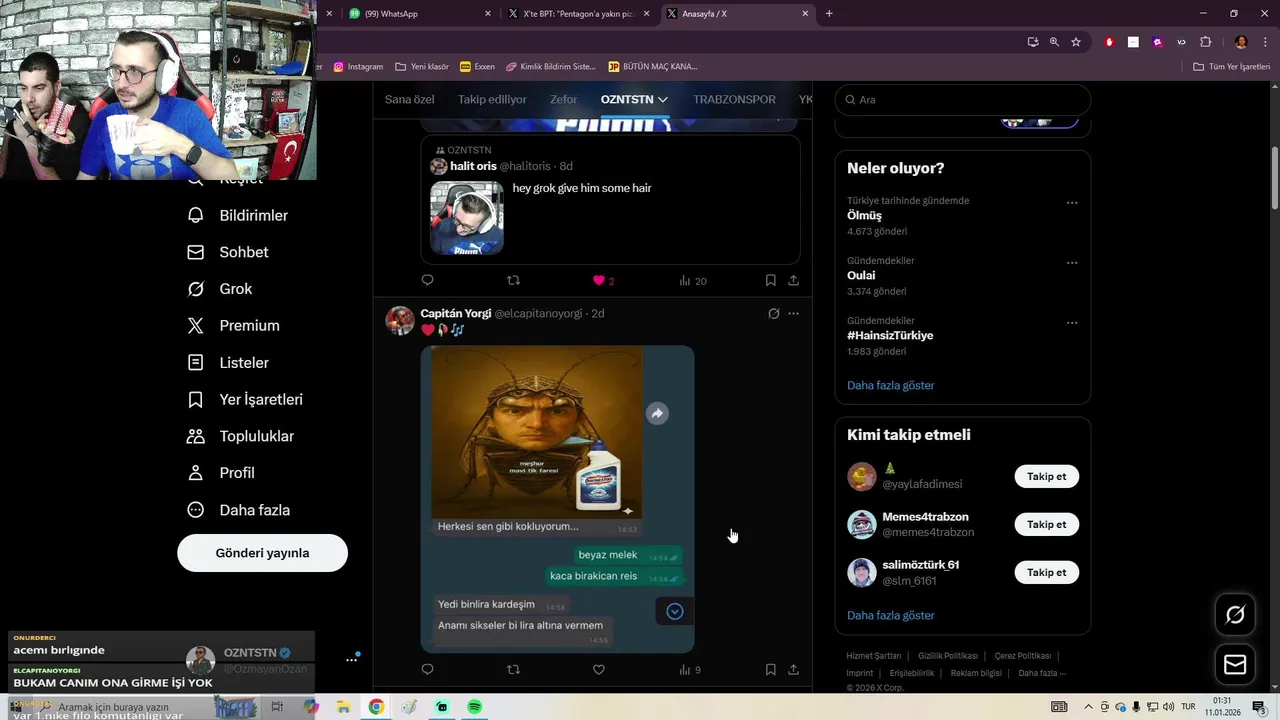The image size is (1280, 720).
Task: Open Chrome extensions puzzle icon
Action: pos(1205,42)
